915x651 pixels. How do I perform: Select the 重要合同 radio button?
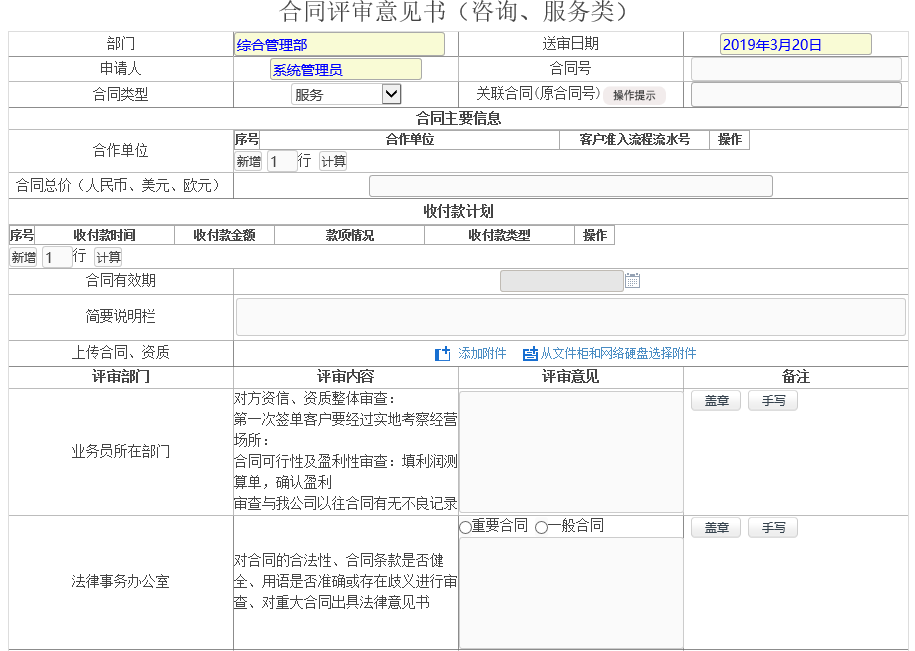pos(466,527)
